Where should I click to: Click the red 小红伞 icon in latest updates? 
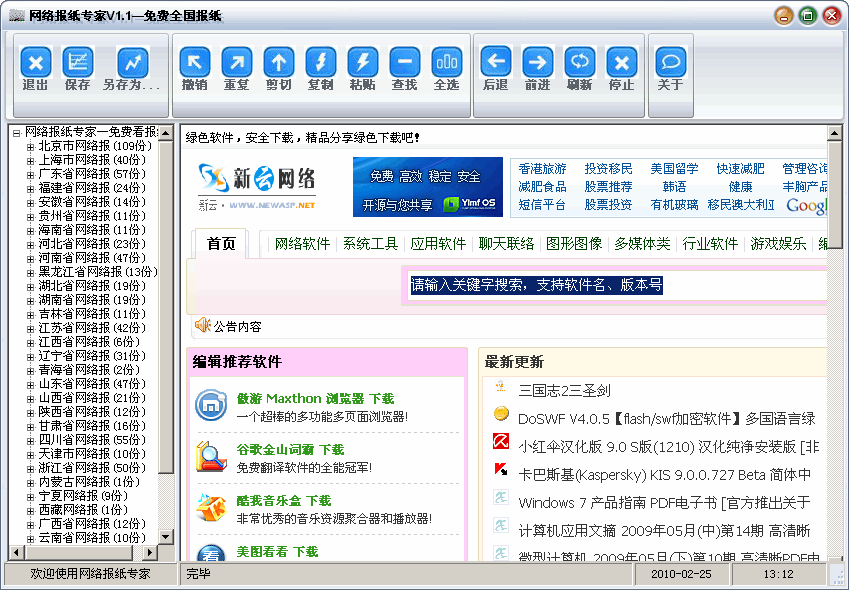(501, 441)
